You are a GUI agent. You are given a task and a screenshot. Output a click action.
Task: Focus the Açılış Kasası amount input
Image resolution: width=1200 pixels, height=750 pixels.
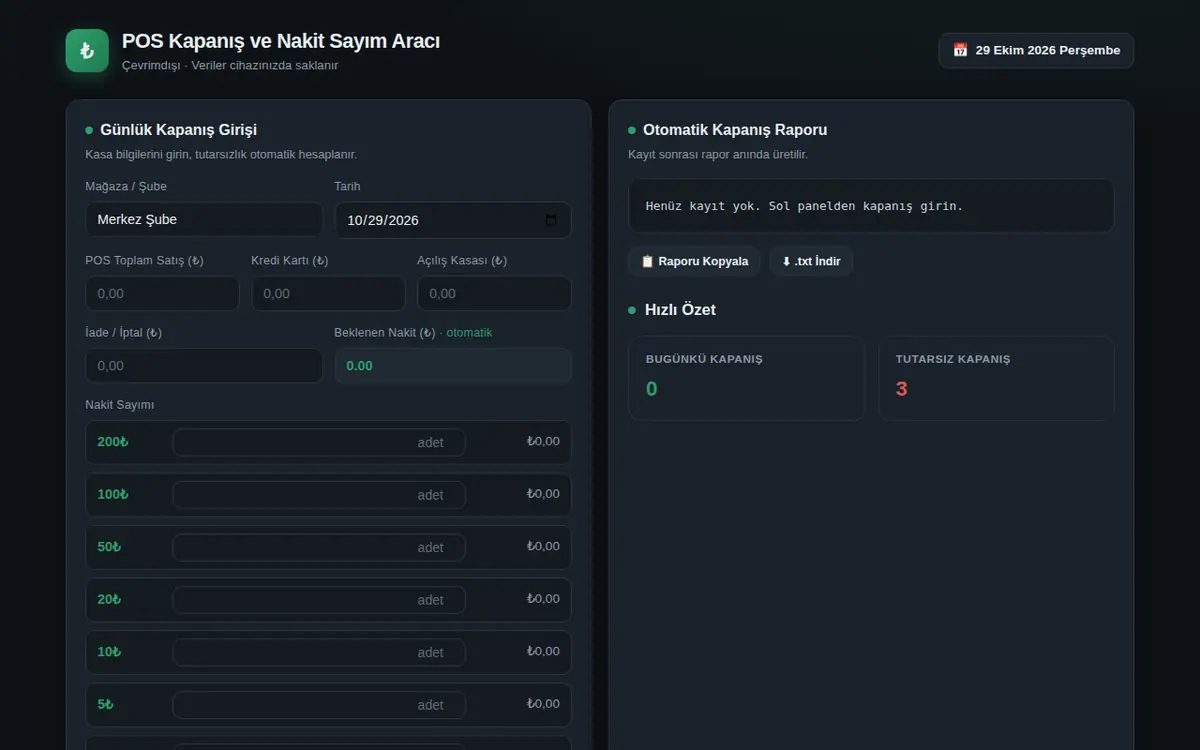(x=494, y=294)
